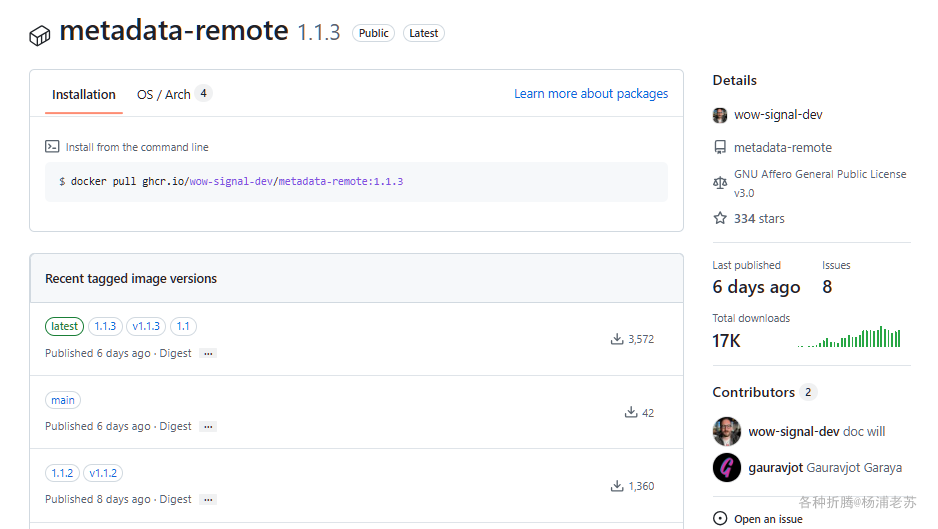Open metadata-remote:1.1.3 link in docker pull command
The image size is (938, 529).
click(x=341, y=181)
